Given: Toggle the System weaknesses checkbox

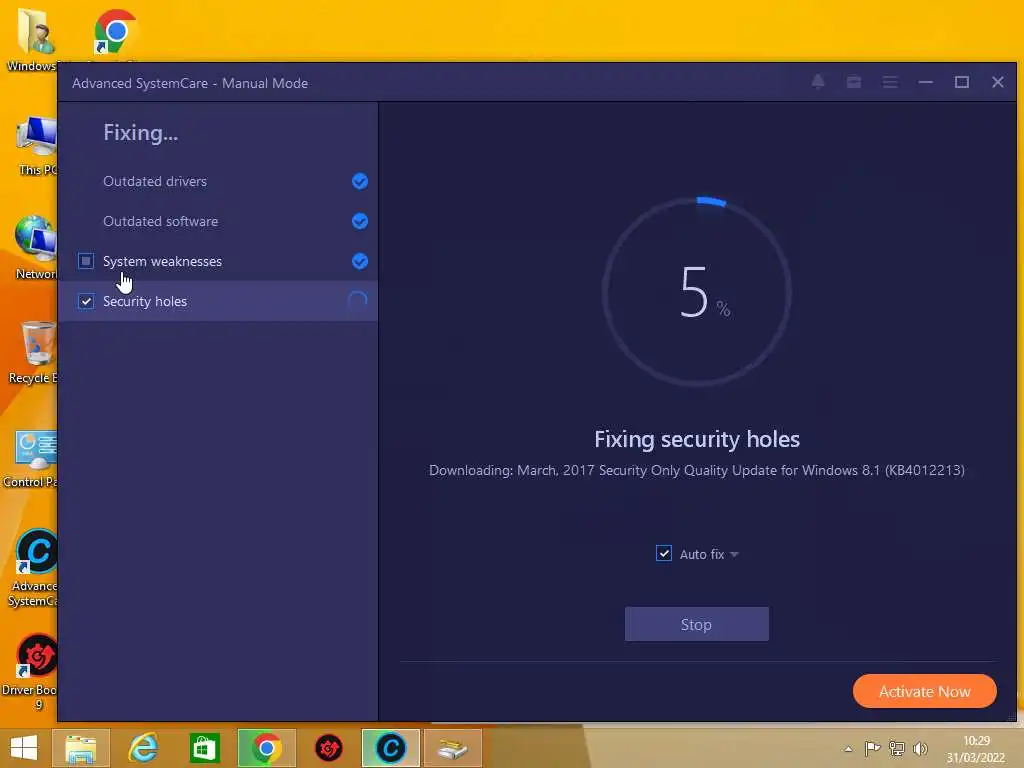Looking at the screenshot, I should coord(86,261).
